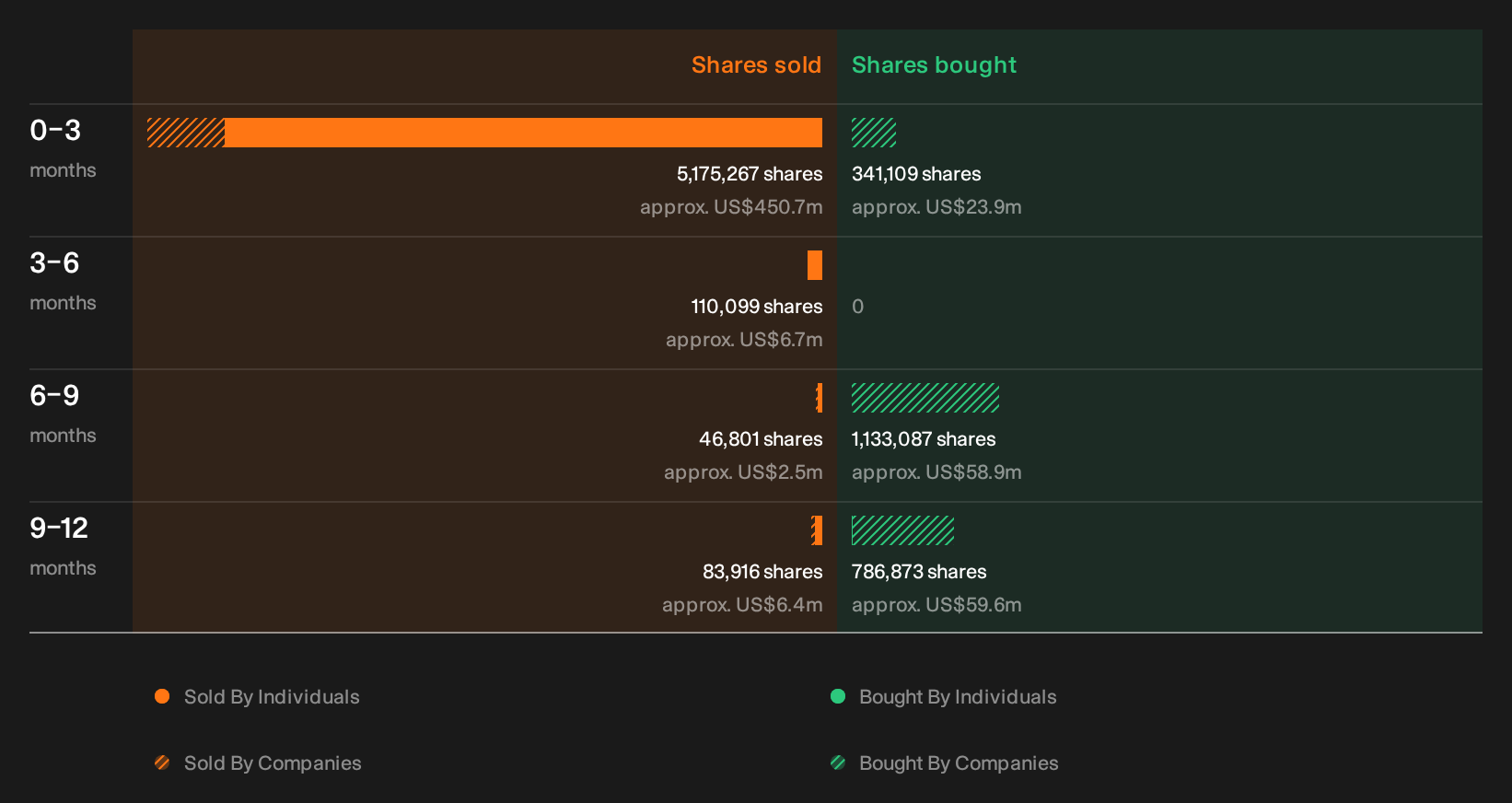1512x803 pixels.
Task: Click the 83,916 shares value
Action: [762, 572]
